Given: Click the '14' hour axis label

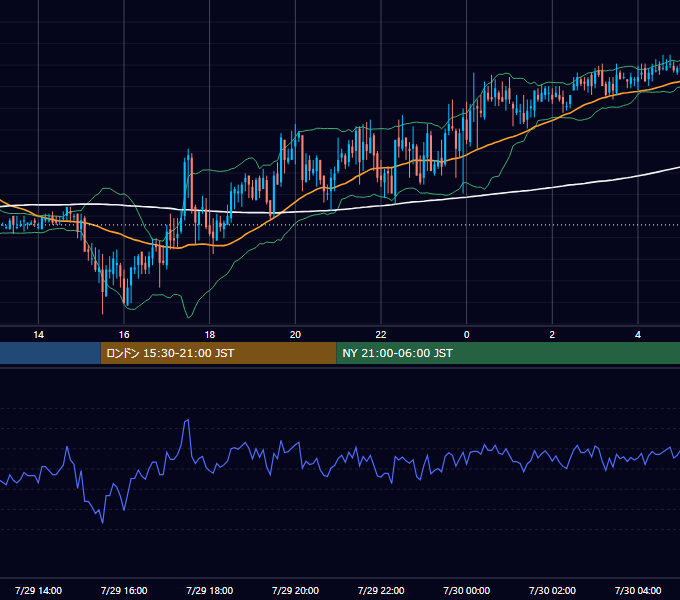Looking at the screenshot, I should click(x=39, y=335).
